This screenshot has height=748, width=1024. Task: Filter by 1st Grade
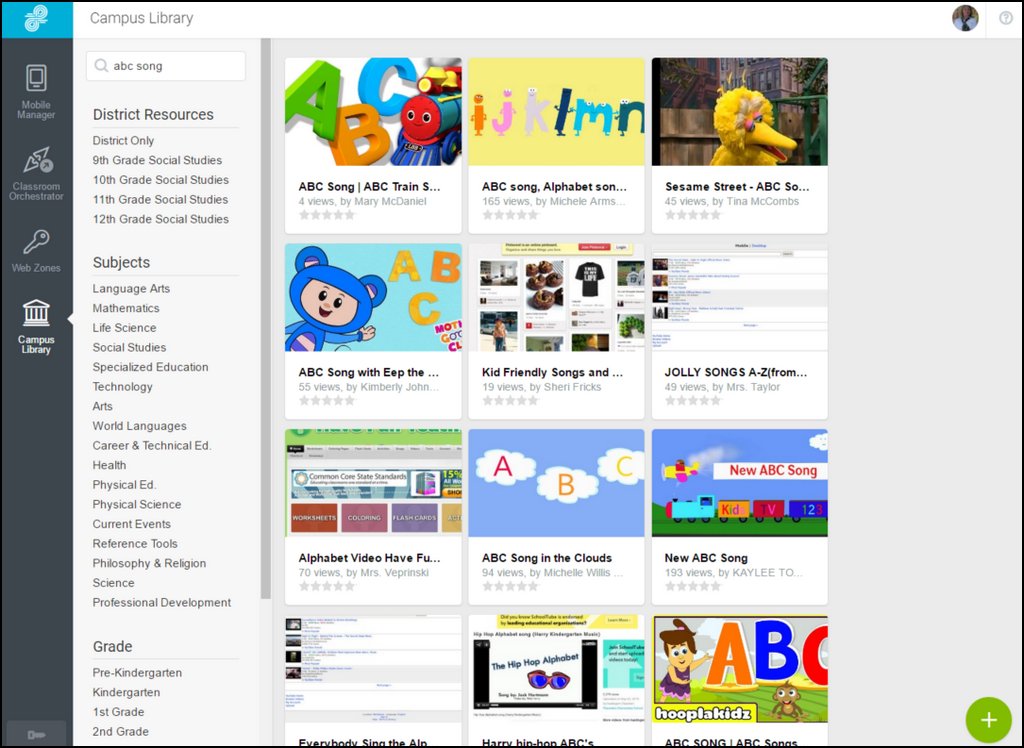click(x=118, y=711)
